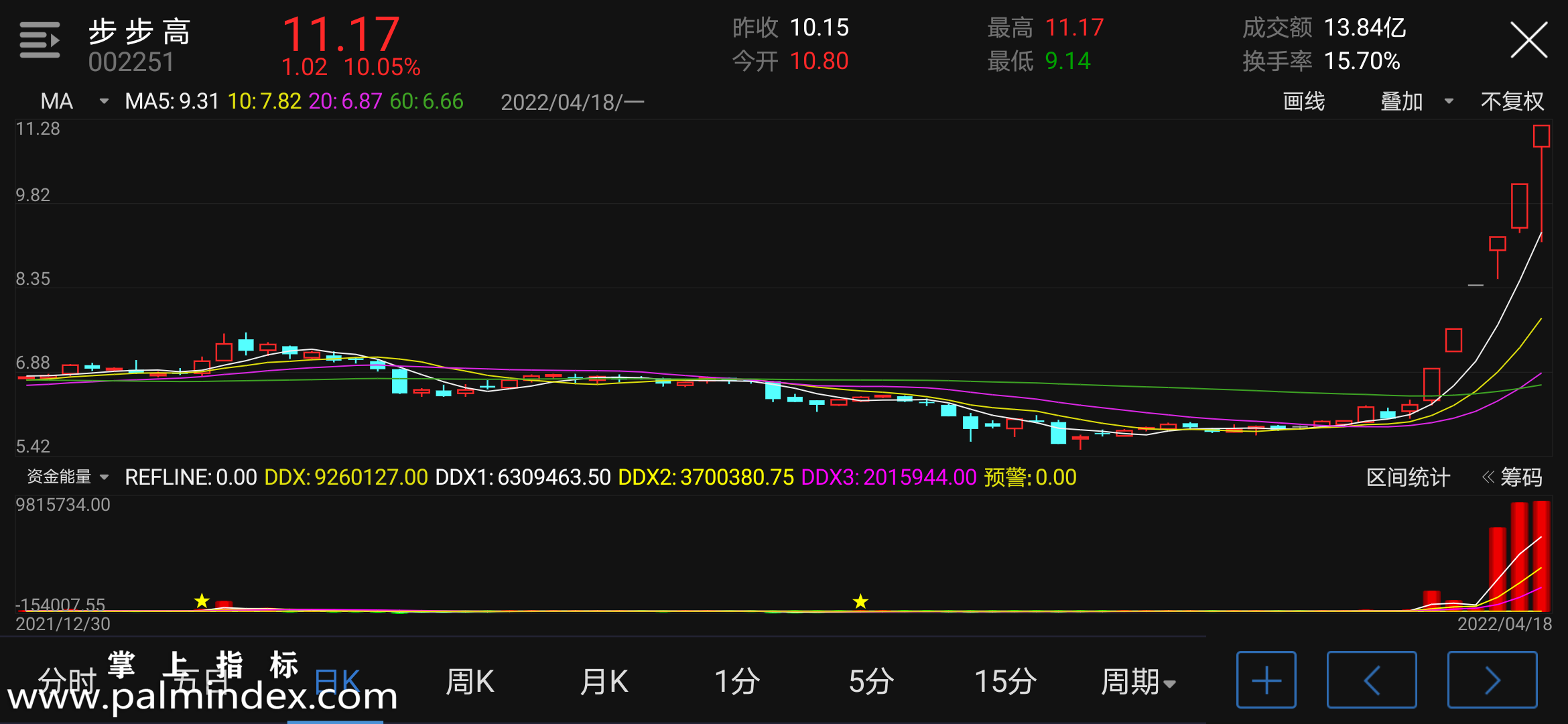Switch to 周K weekly chart tab
Viewport: 1568px width, 724px height.
pos(470,682)
